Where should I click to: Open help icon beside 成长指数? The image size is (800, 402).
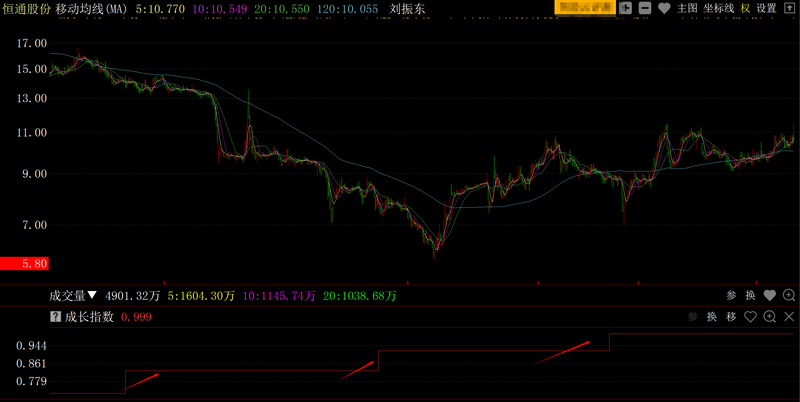55,317
